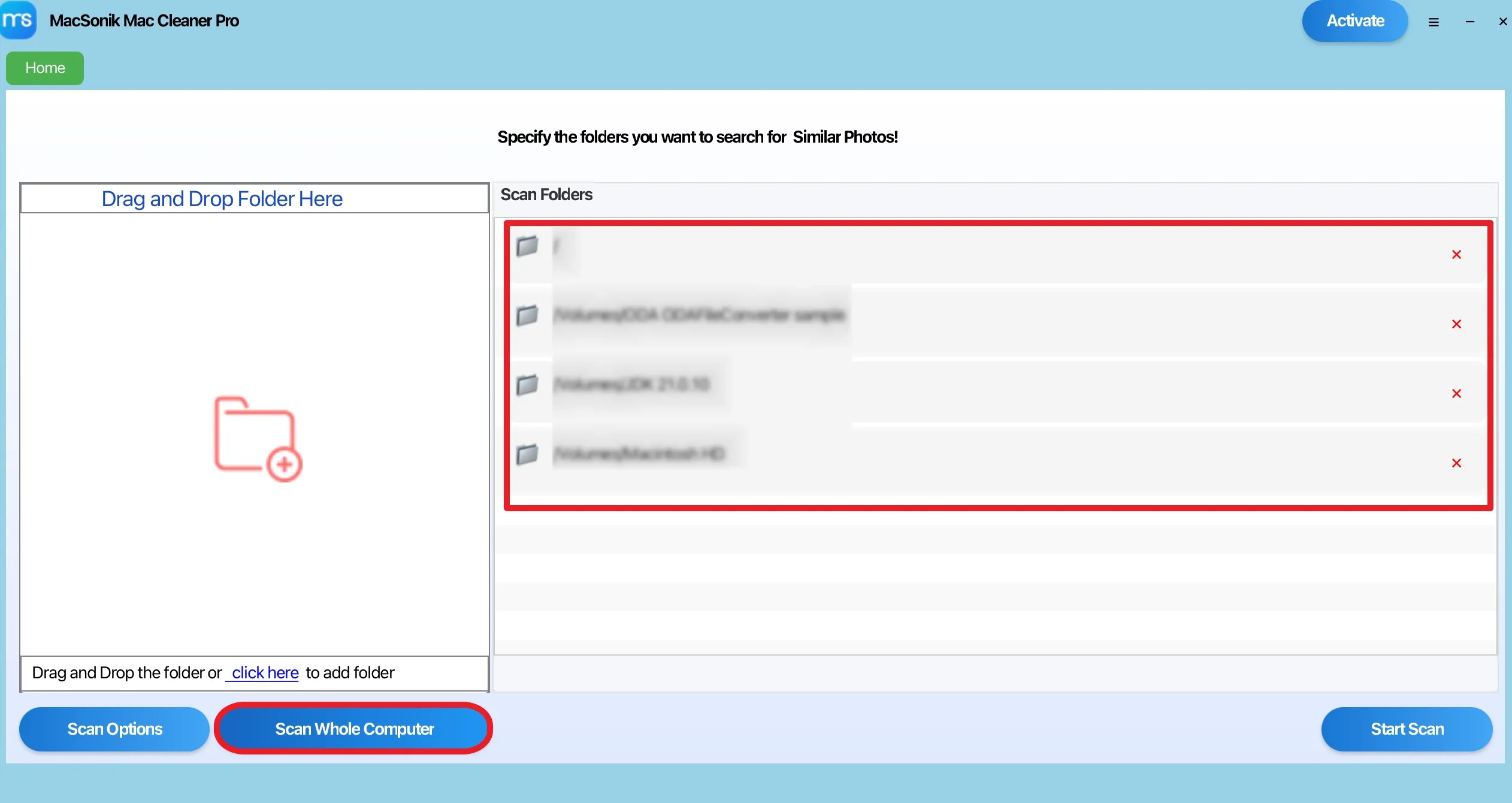Open the hamburger menu icon
The image size is (1512, 803).
[x=1434, y=22]
